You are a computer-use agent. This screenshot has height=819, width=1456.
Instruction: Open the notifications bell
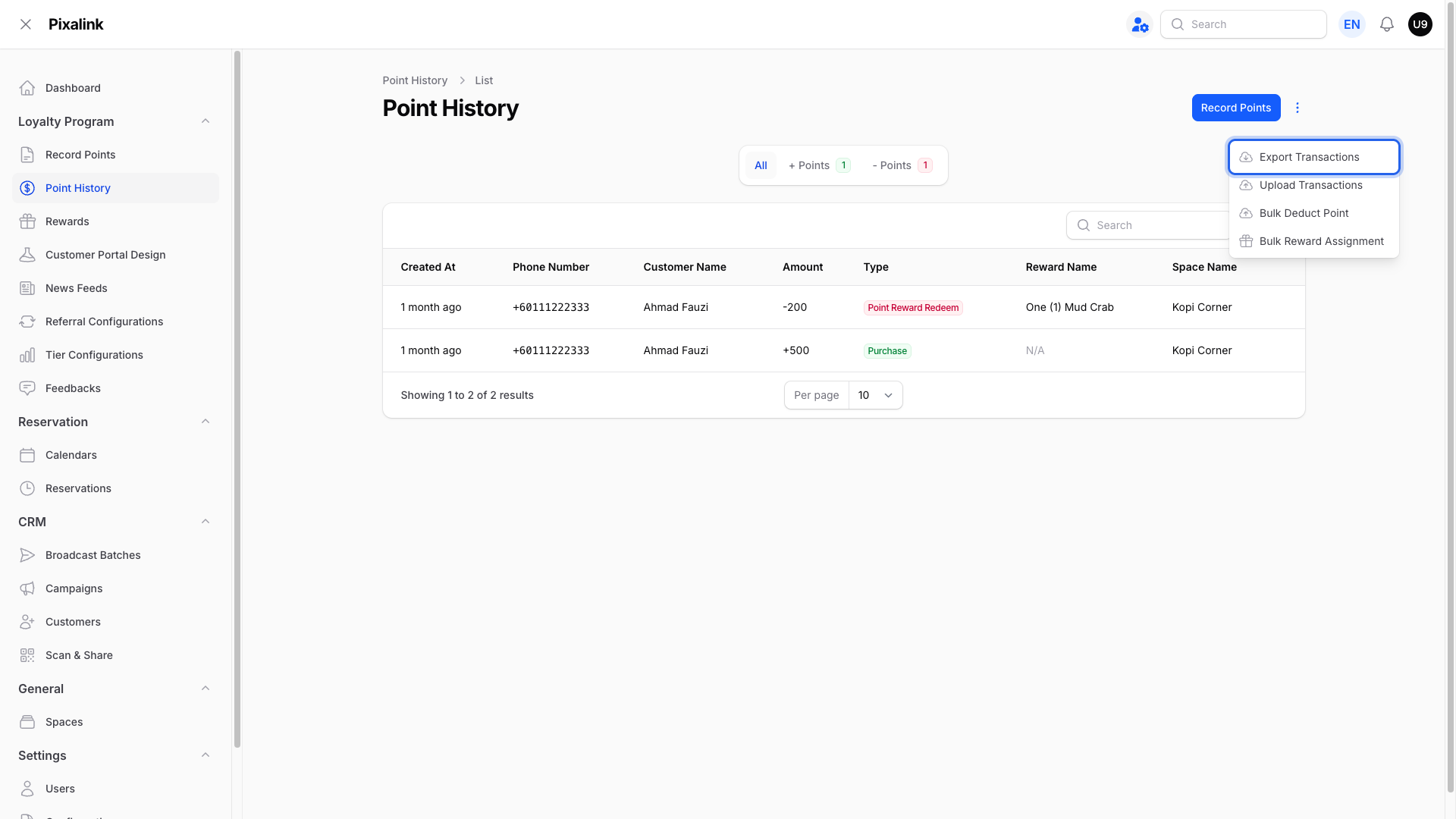(x=1387, y=24)
